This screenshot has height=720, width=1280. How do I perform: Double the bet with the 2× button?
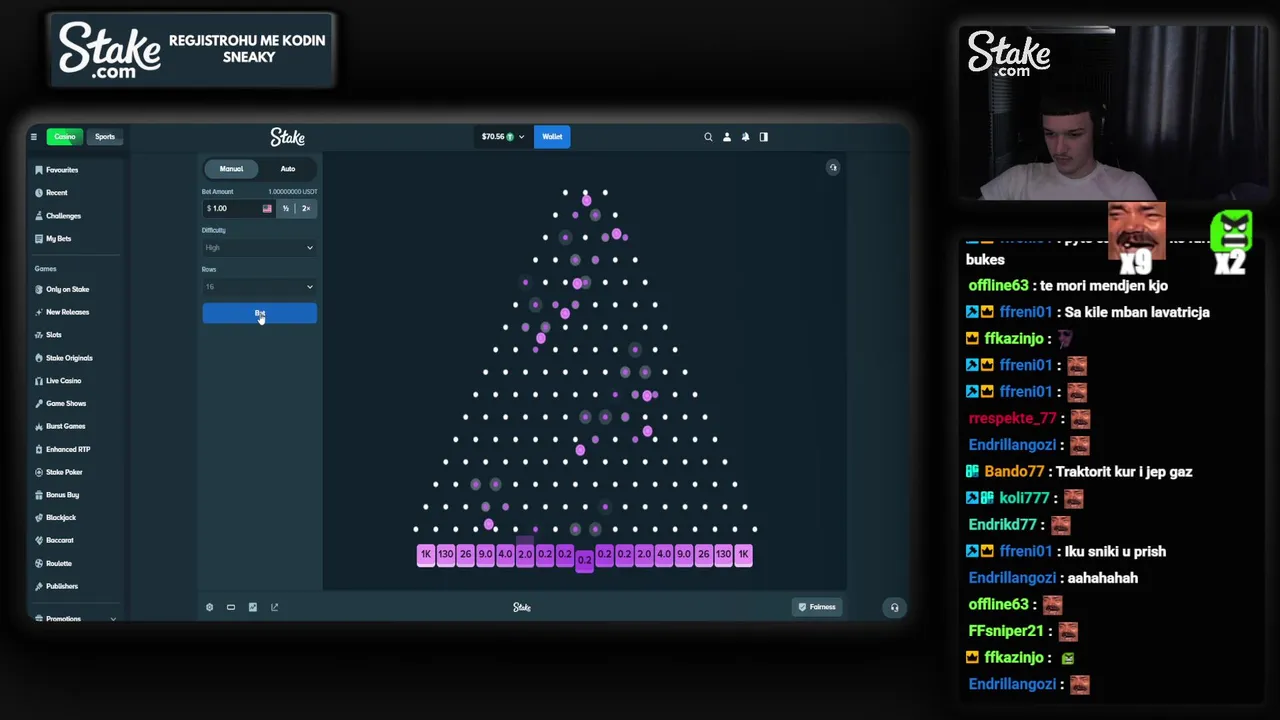pos(306,208)
